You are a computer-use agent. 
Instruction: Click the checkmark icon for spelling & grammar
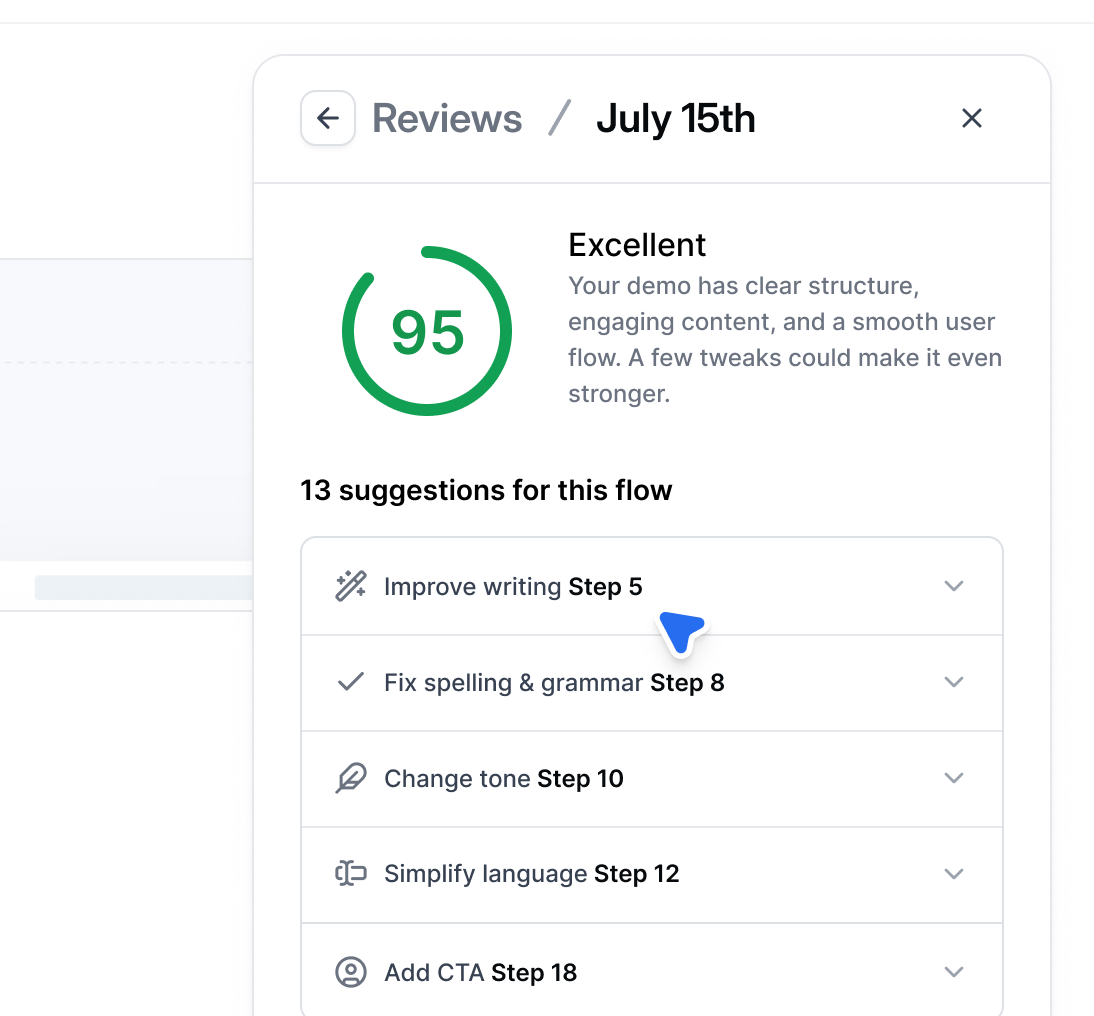[x=350, y=682]
